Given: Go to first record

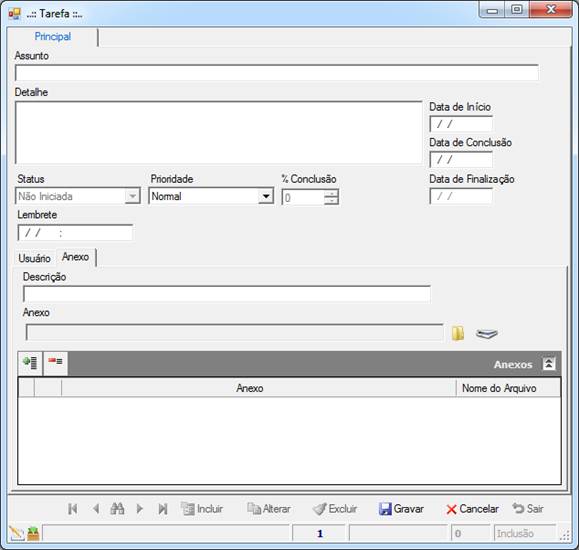Looking at the screenshot, I should 73,509.
